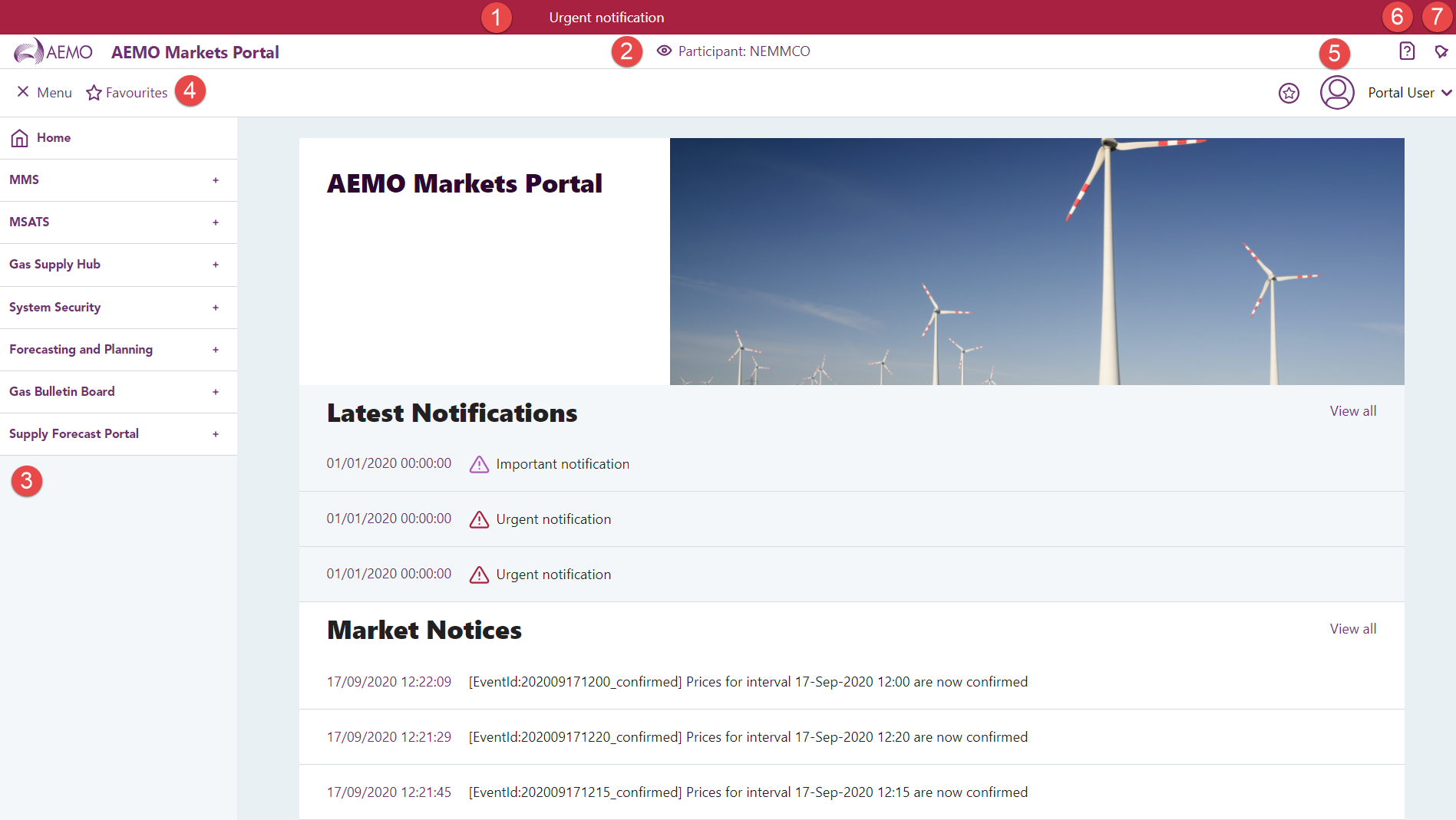Viewport: 1456px width, 820px height.
Task: Expand Forecasting and Planning plus icon
Action: 216,350
